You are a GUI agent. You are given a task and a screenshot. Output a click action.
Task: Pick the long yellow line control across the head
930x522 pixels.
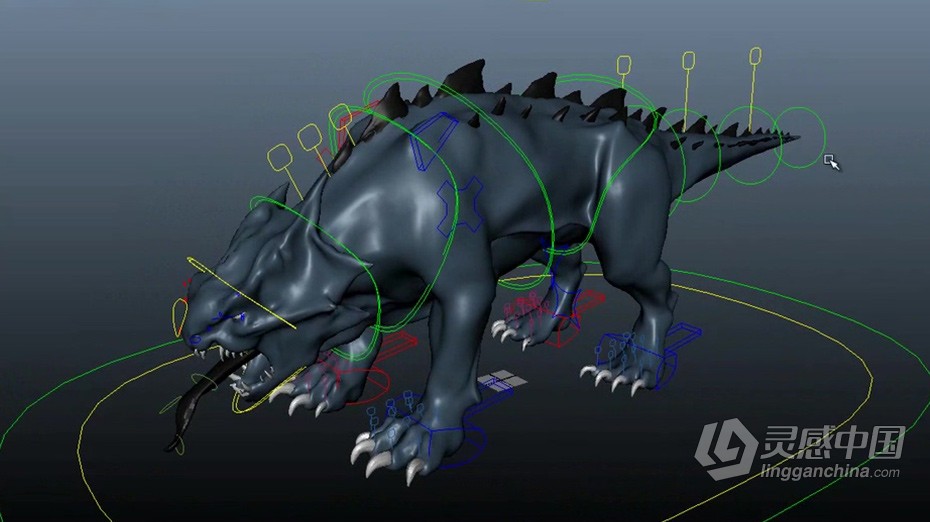[x=241, y=292]
